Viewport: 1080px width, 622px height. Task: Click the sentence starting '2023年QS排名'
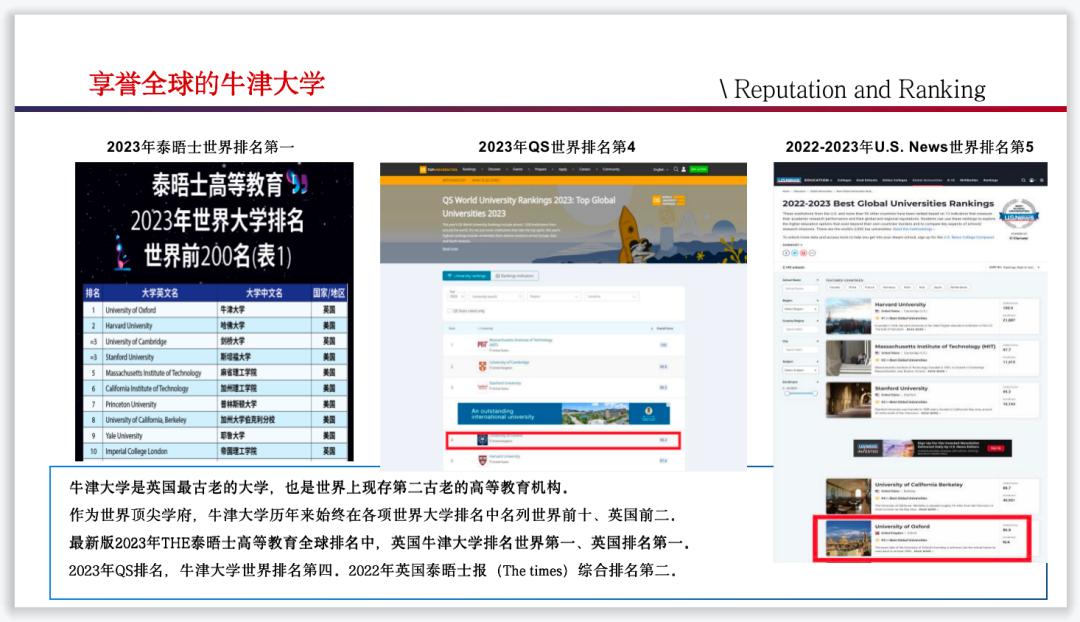[x=373, y=570]
